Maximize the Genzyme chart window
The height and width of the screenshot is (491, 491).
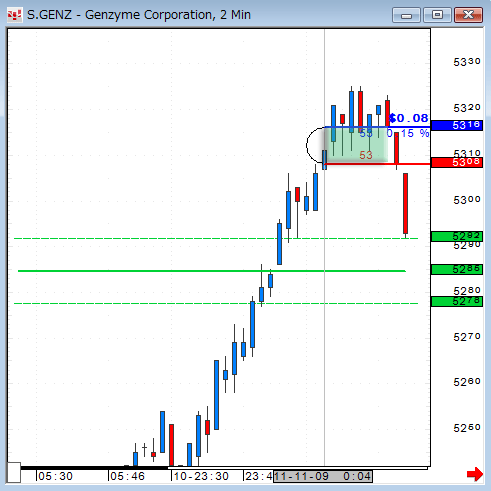[437, 15]
